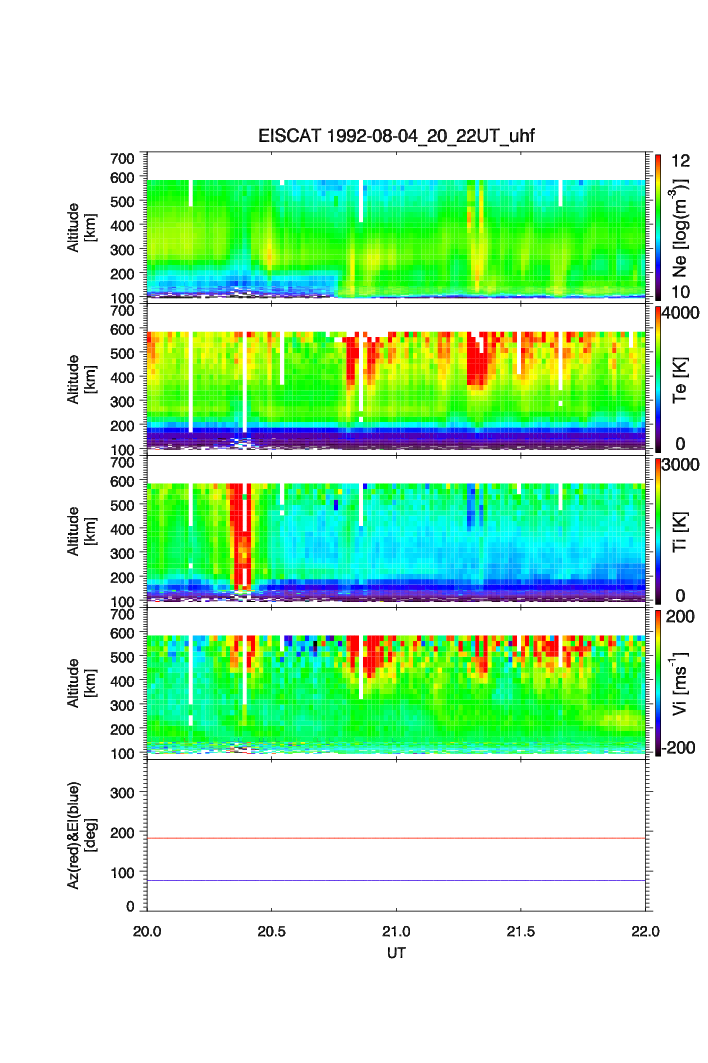The height and width of the screenshot is (1063, 708).
Task: Click the Ti ion temperature color bar
Action: [658, 531]
